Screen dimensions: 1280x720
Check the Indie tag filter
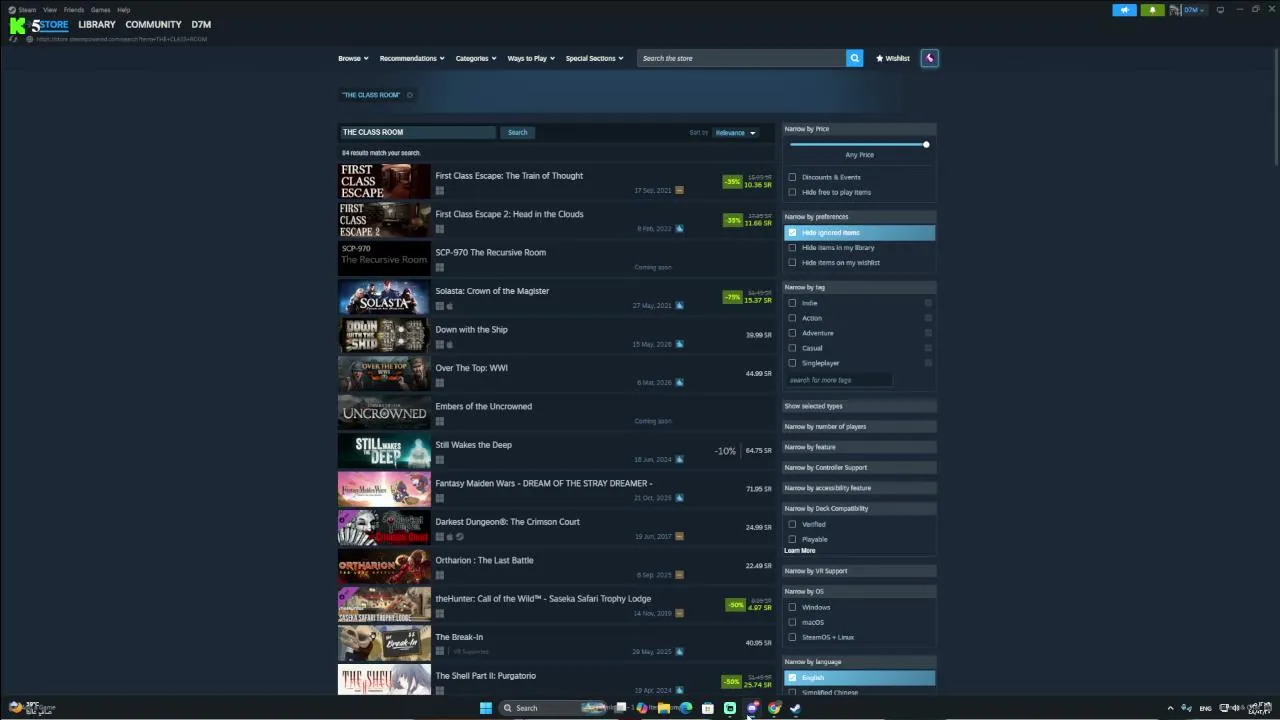(x=792, y=303)
